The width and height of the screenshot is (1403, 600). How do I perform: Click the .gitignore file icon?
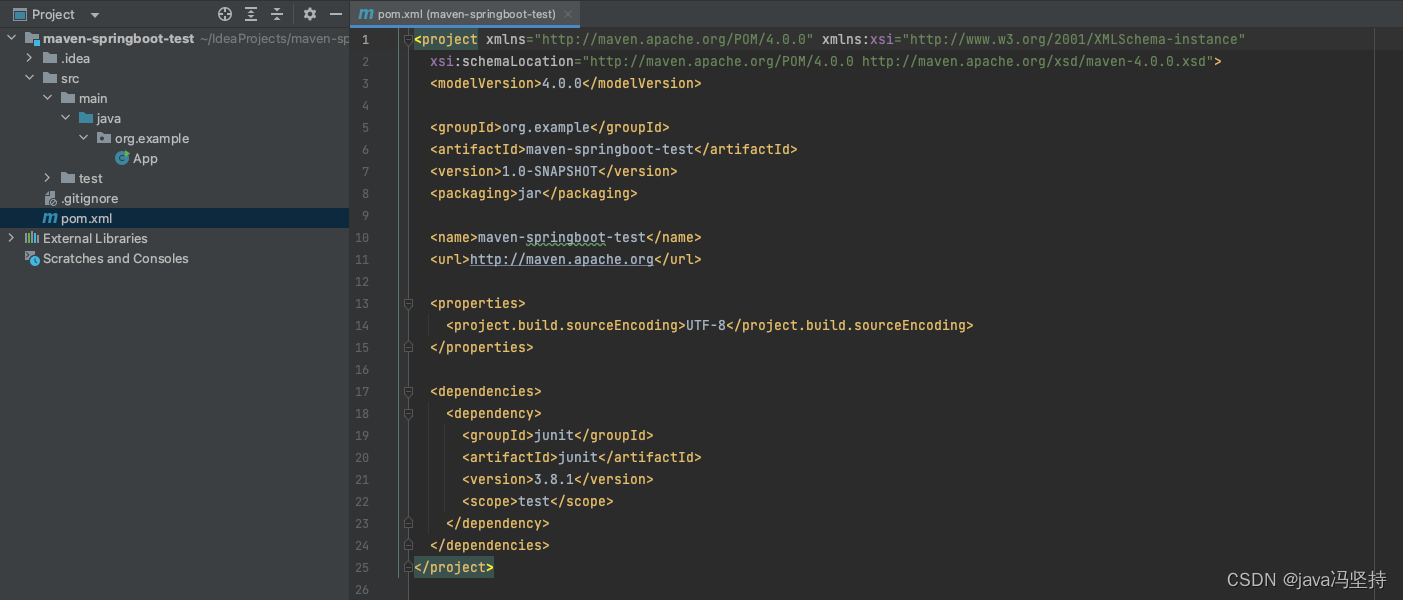pos(50,198)
